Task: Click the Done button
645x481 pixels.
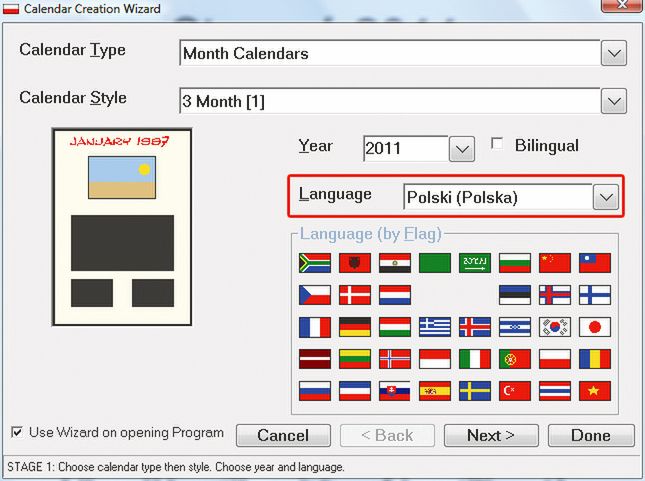Action: (591, 435)
